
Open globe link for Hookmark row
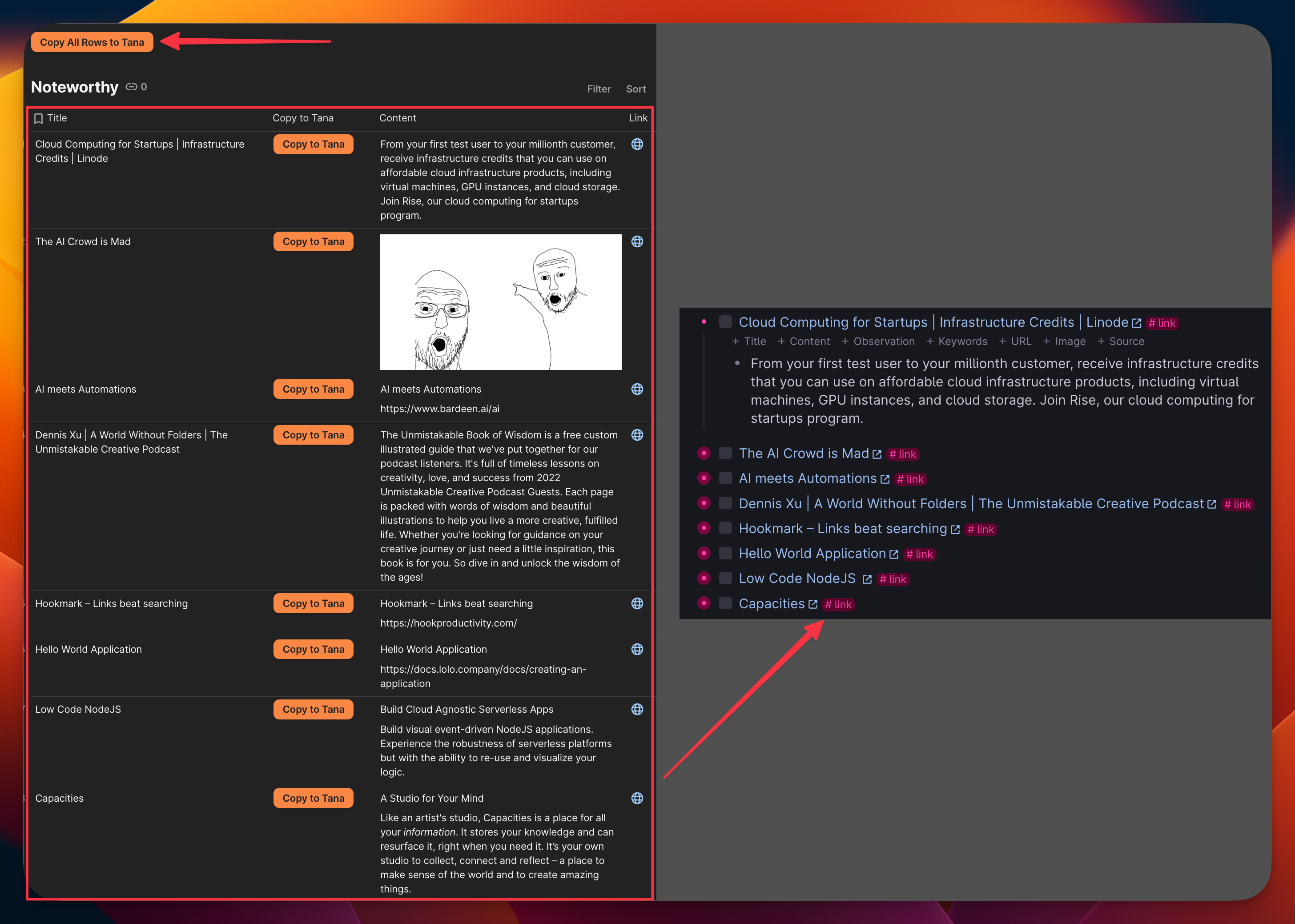click(637, 603)
